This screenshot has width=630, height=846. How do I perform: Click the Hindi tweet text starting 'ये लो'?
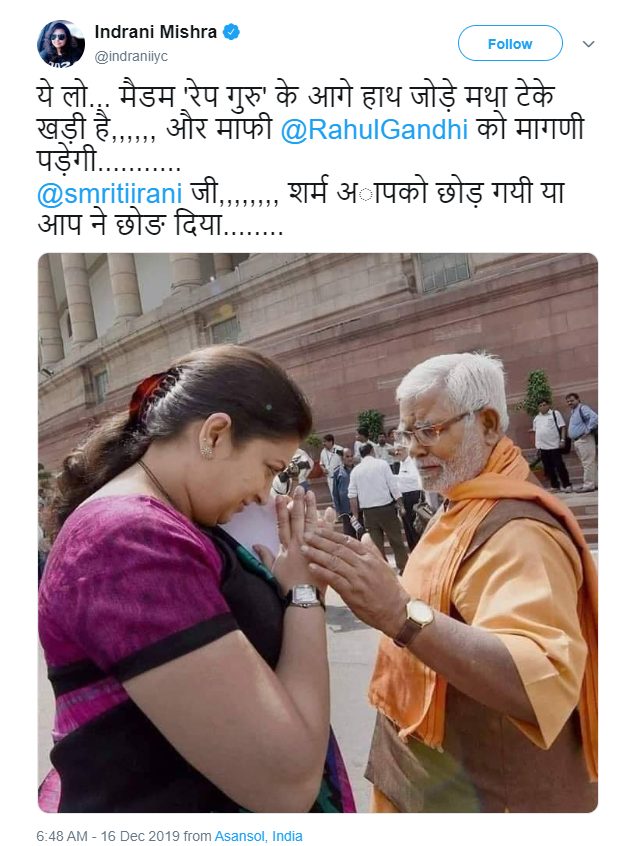click(x=310, y=160)
